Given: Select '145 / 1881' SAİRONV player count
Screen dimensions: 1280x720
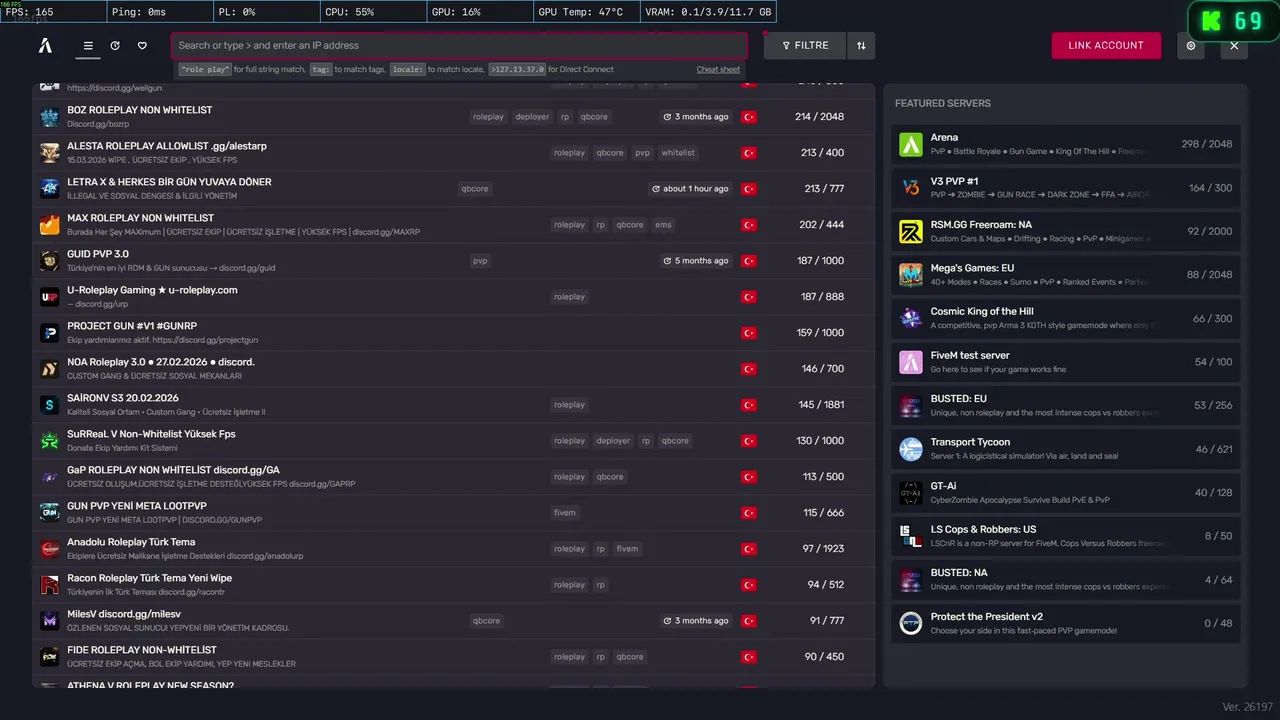Looking at the screenshot, I should (821, 405).
